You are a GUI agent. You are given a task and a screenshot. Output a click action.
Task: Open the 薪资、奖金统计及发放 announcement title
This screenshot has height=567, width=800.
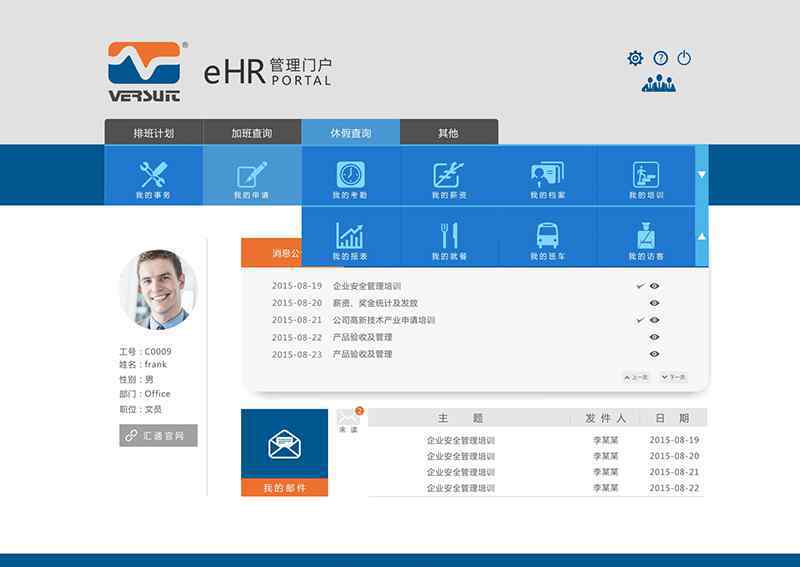tap(376, 303)
